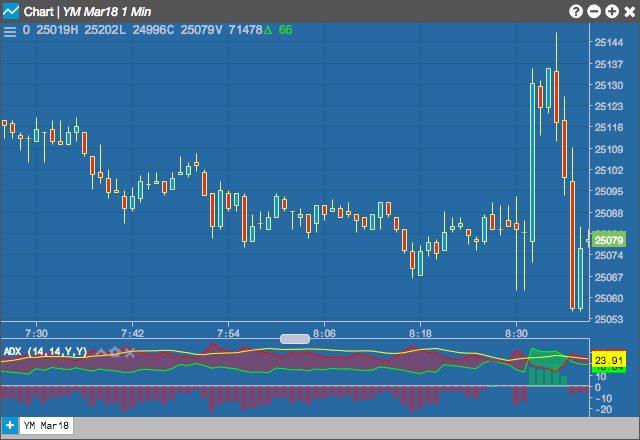Click the 25067 price axis label
This screenshot has height=440, width=640.
tap(609, 277)
